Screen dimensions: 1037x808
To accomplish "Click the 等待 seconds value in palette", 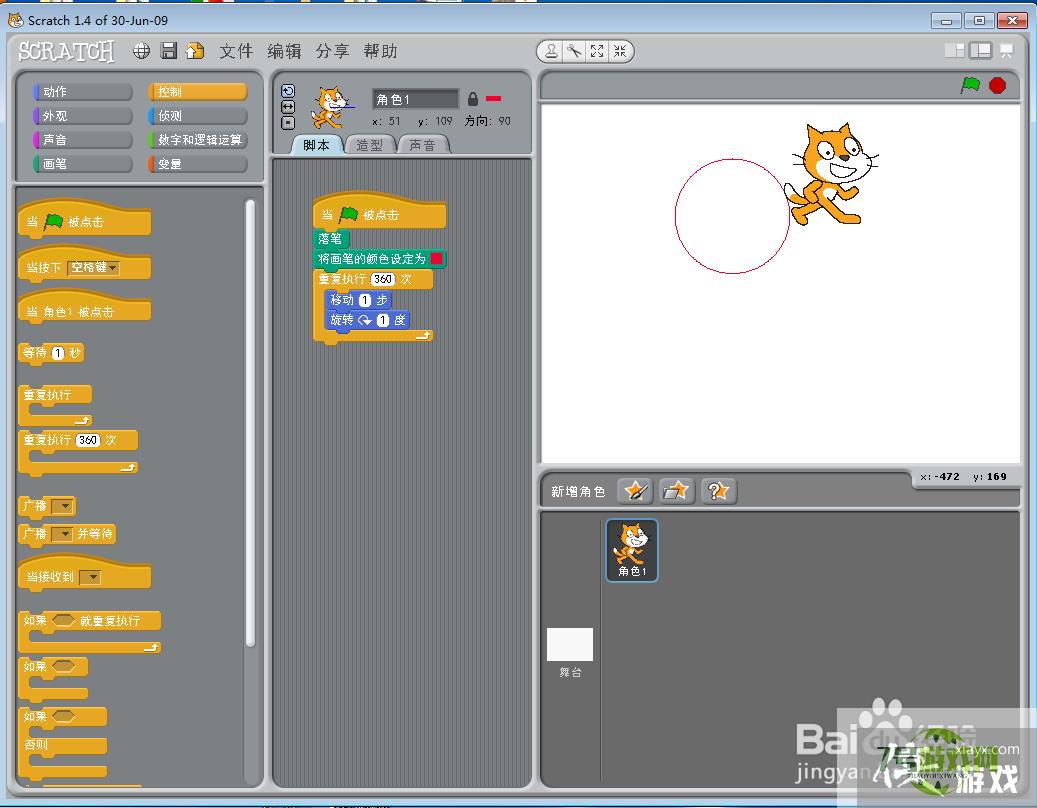I will 58,353.
